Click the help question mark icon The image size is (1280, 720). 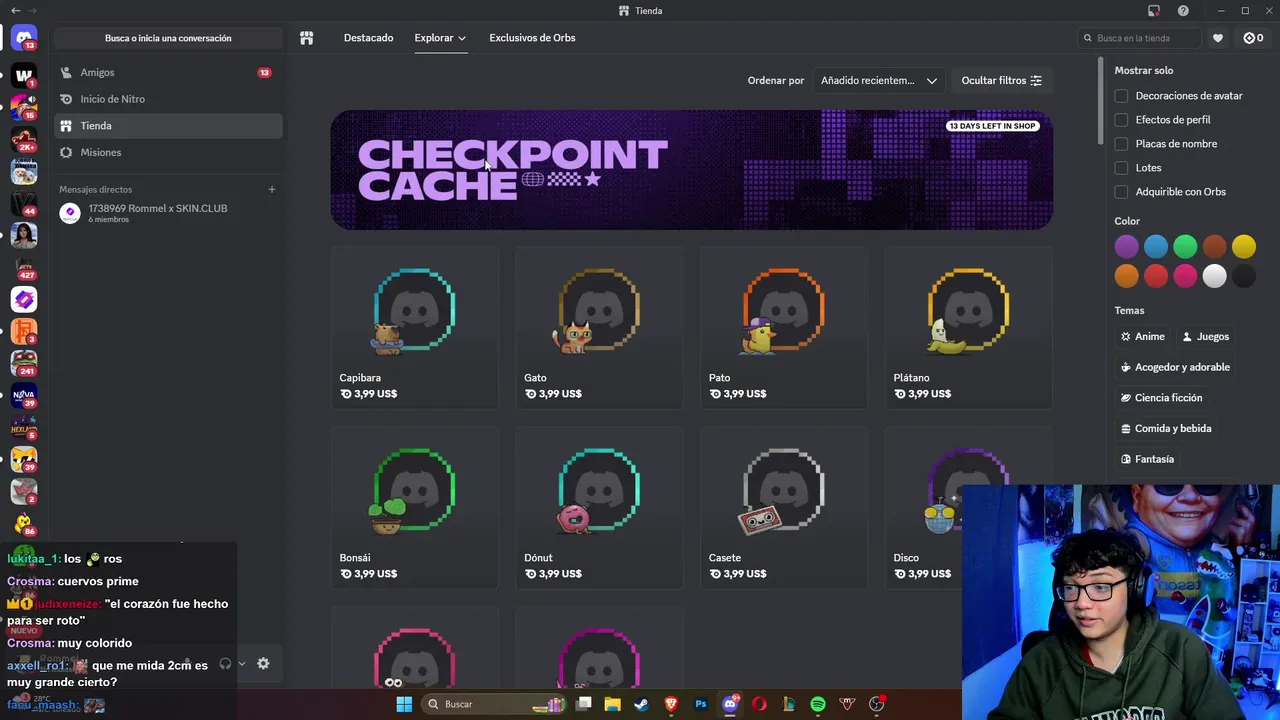pos(1184,11)
